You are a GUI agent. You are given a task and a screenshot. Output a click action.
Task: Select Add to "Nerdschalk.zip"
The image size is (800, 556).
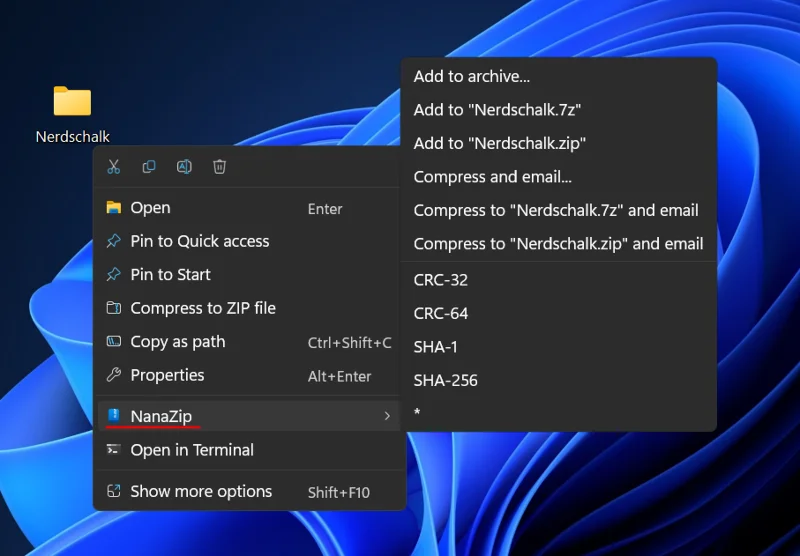559,143
